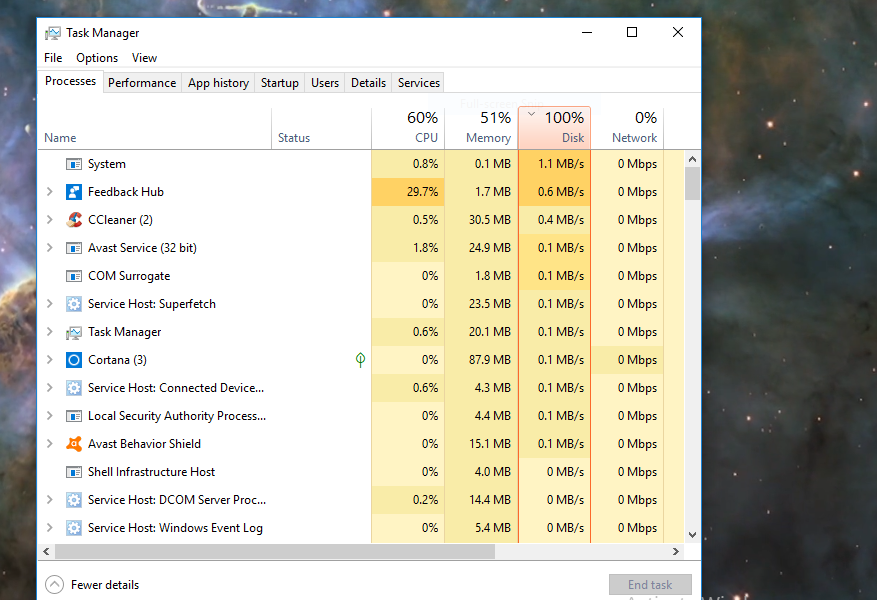Viewport: 877px width, 600px height.
Task: Click the CCleaner process icon
Action: pyautogui.click(x=74, y=219)
